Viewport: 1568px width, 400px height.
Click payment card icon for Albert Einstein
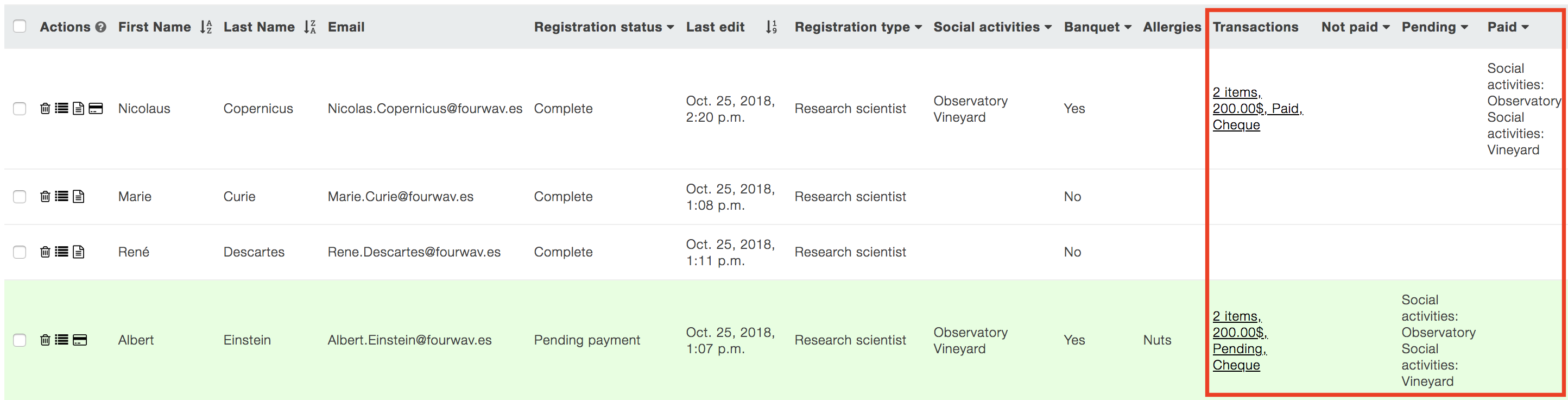(x=80, y=340)
